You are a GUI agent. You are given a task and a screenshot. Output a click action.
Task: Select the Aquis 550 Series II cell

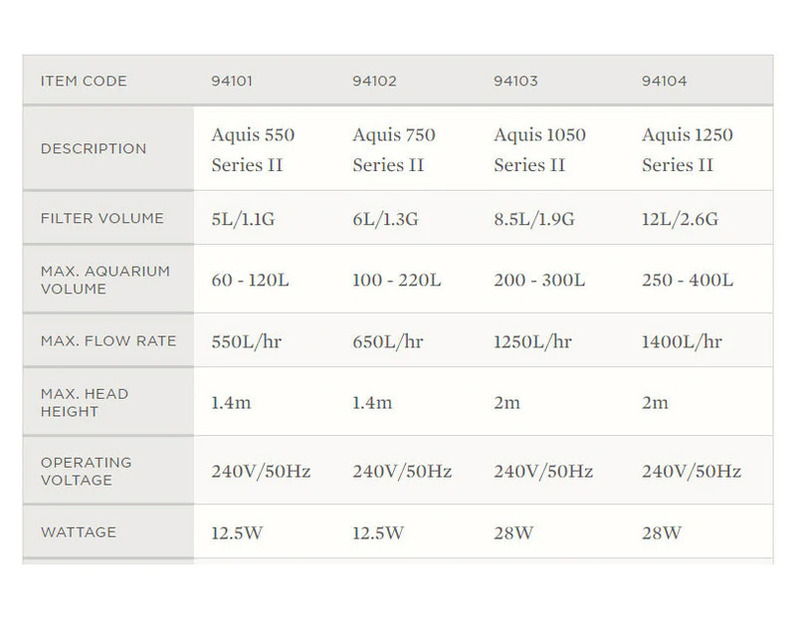coord(253,150)
